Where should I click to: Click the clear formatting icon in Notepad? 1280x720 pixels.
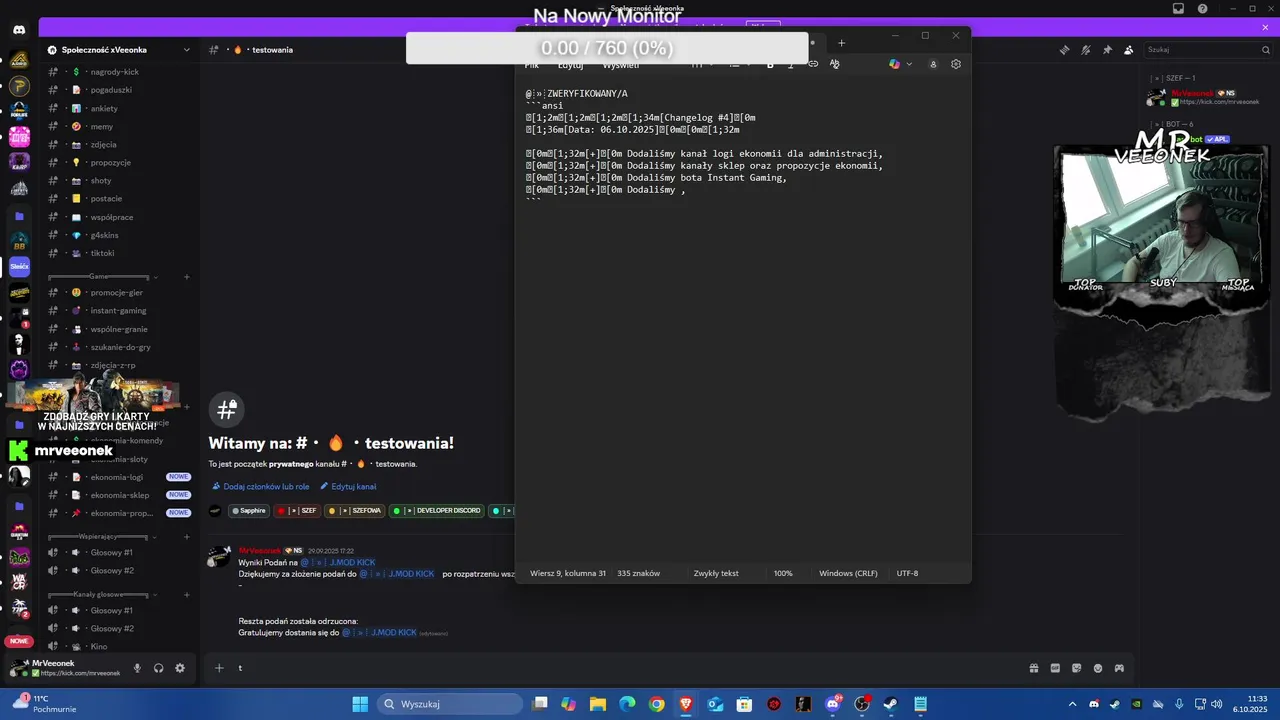point(835,64)
